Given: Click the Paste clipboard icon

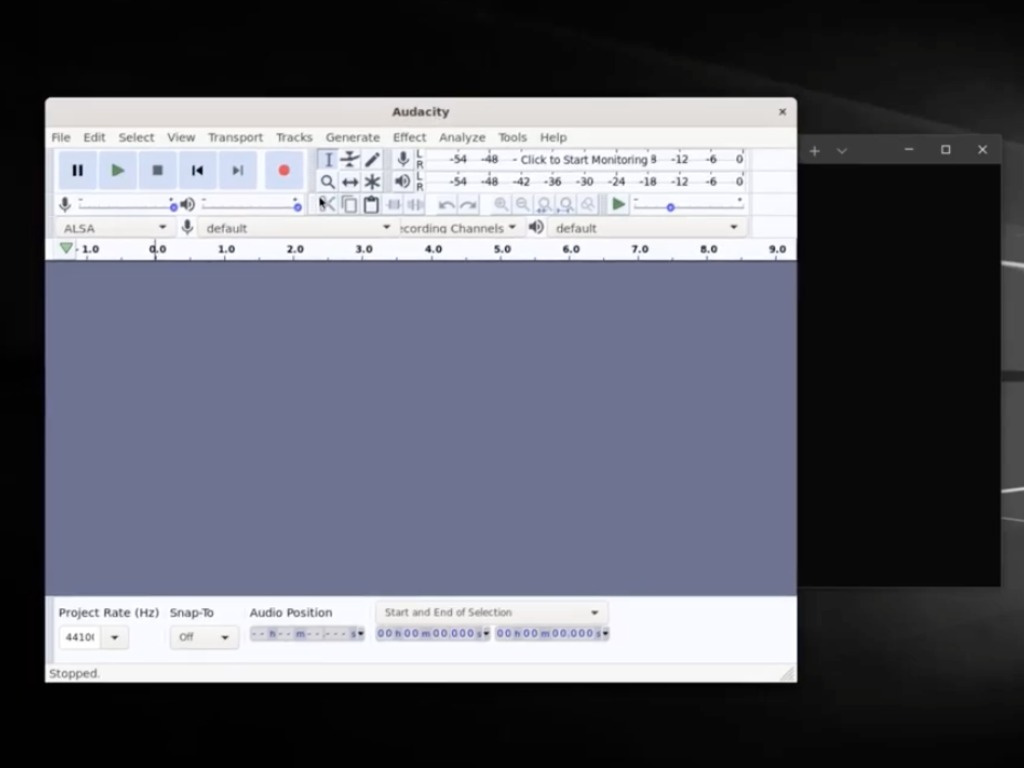Looking at the screenshot, I should pyautogui.click(x=371, y=204).
